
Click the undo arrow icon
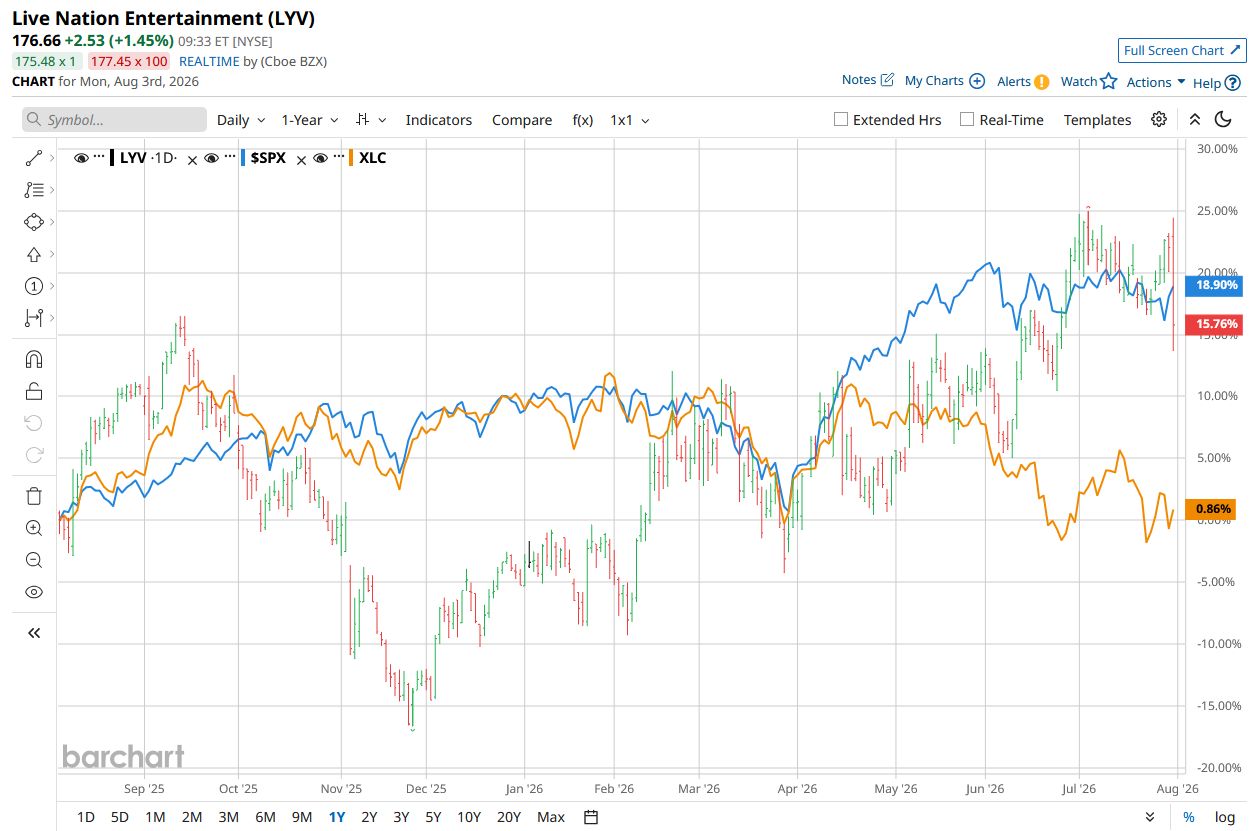33,423
